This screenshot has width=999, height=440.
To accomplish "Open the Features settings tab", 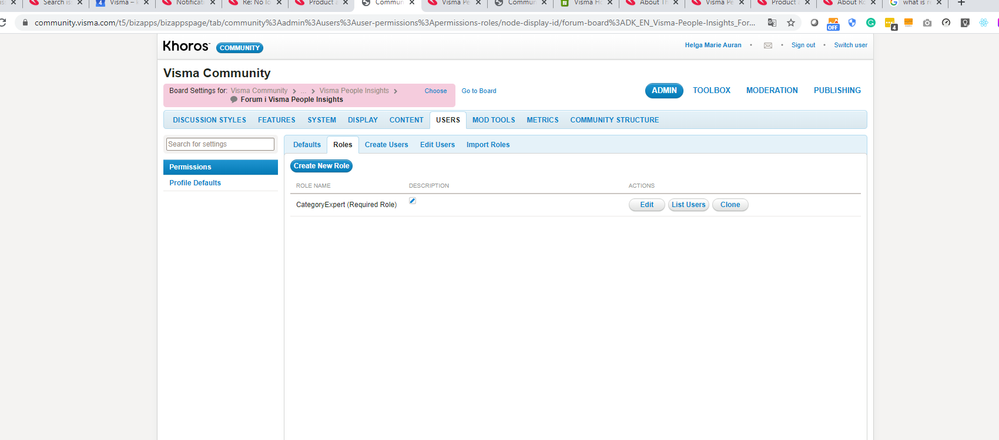I will pyautogui.click(x=277, y=120).
